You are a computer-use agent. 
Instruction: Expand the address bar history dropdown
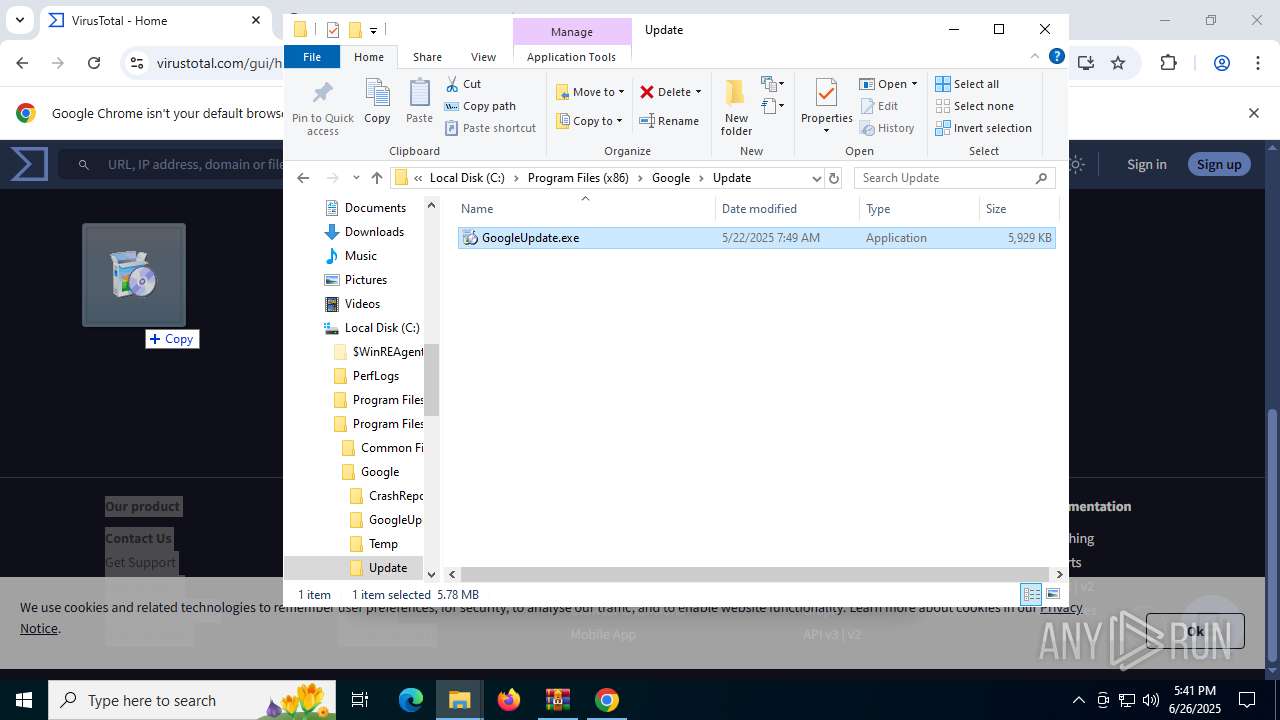816,178
